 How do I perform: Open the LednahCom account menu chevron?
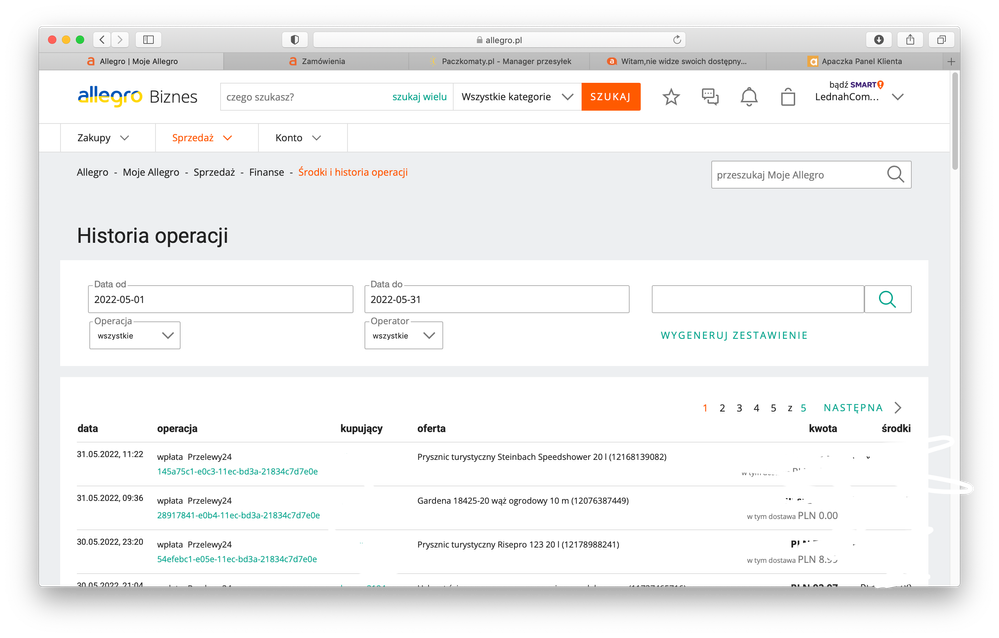click(x=898, y=97)
